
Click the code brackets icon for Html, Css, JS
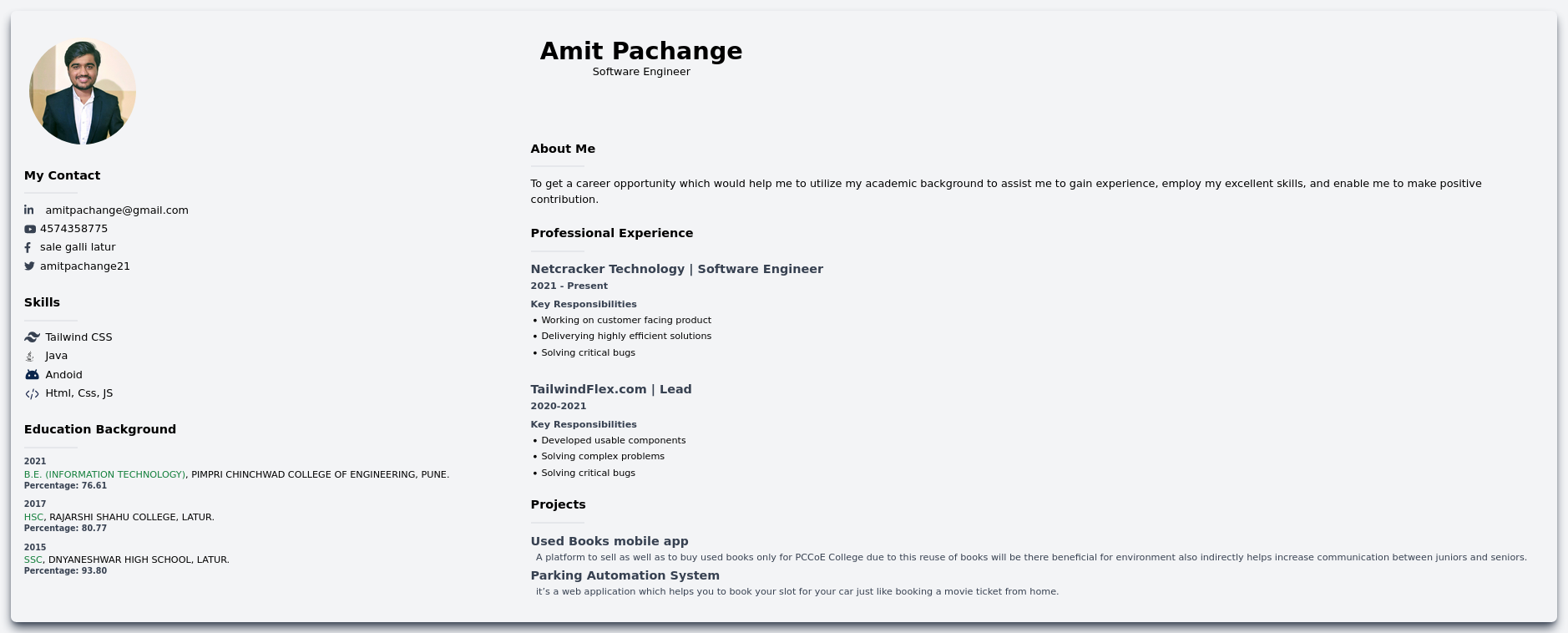pyautogui.click(x=33, y=394)
